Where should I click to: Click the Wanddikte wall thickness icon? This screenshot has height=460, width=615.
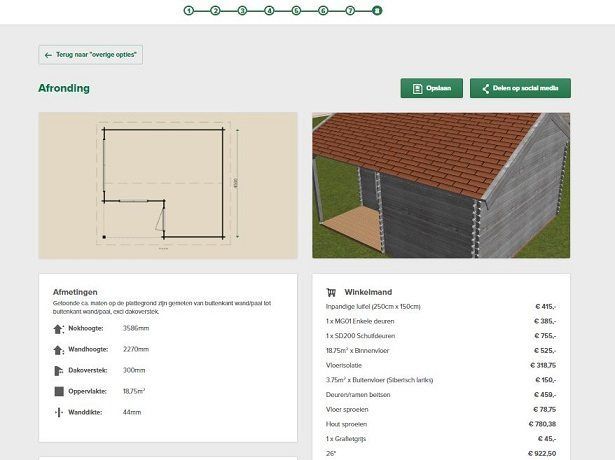pyautogui.click(x=58, y=412)
